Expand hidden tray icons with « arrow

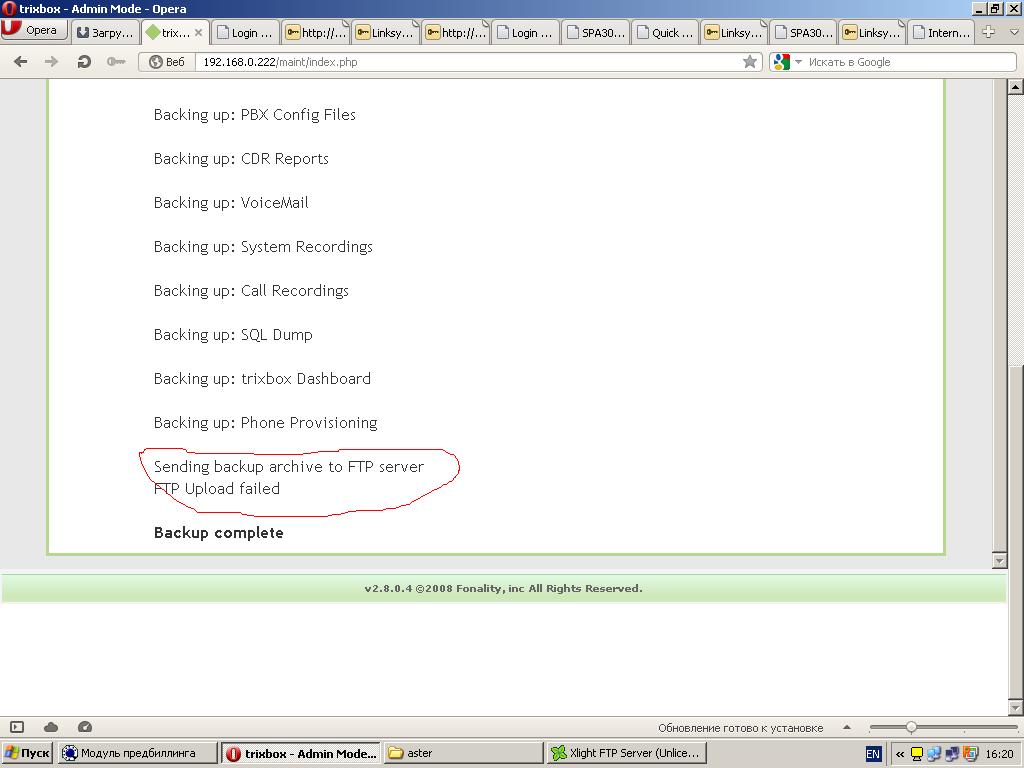(x=900, y=754)
